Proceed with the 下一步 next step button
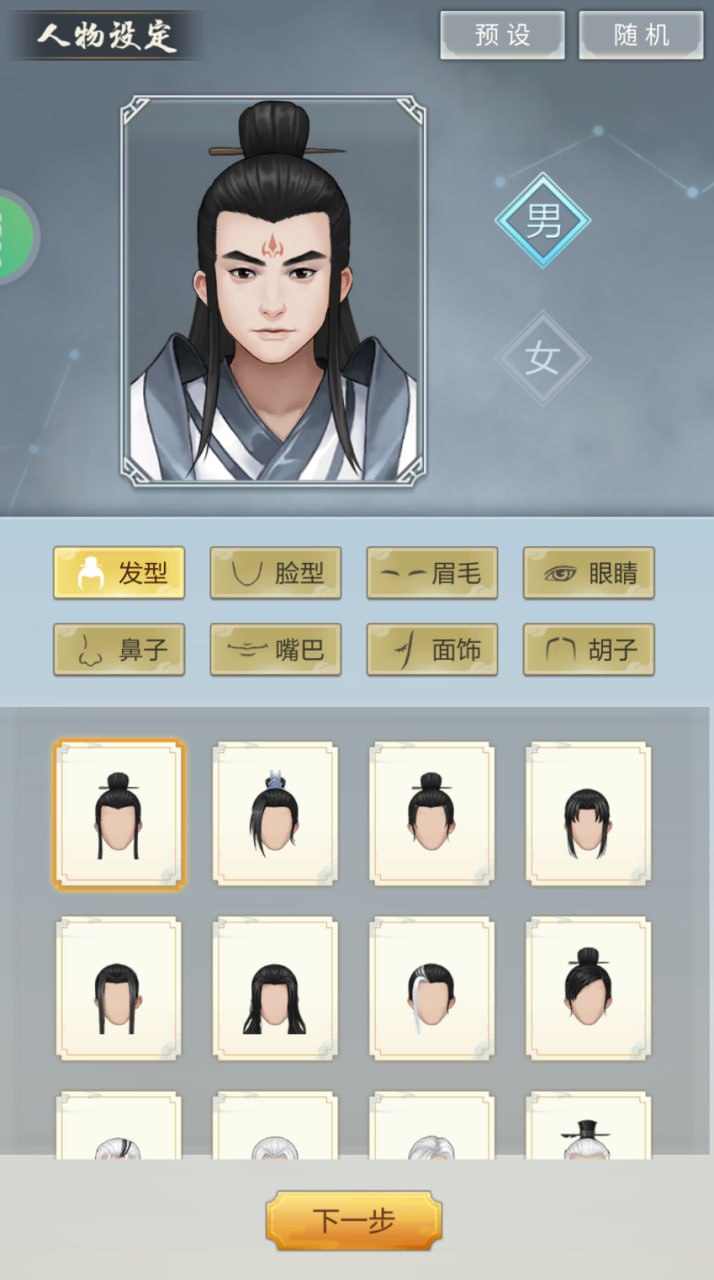Viewport: 714px width, 1280px height. (x=354, y=1220)
